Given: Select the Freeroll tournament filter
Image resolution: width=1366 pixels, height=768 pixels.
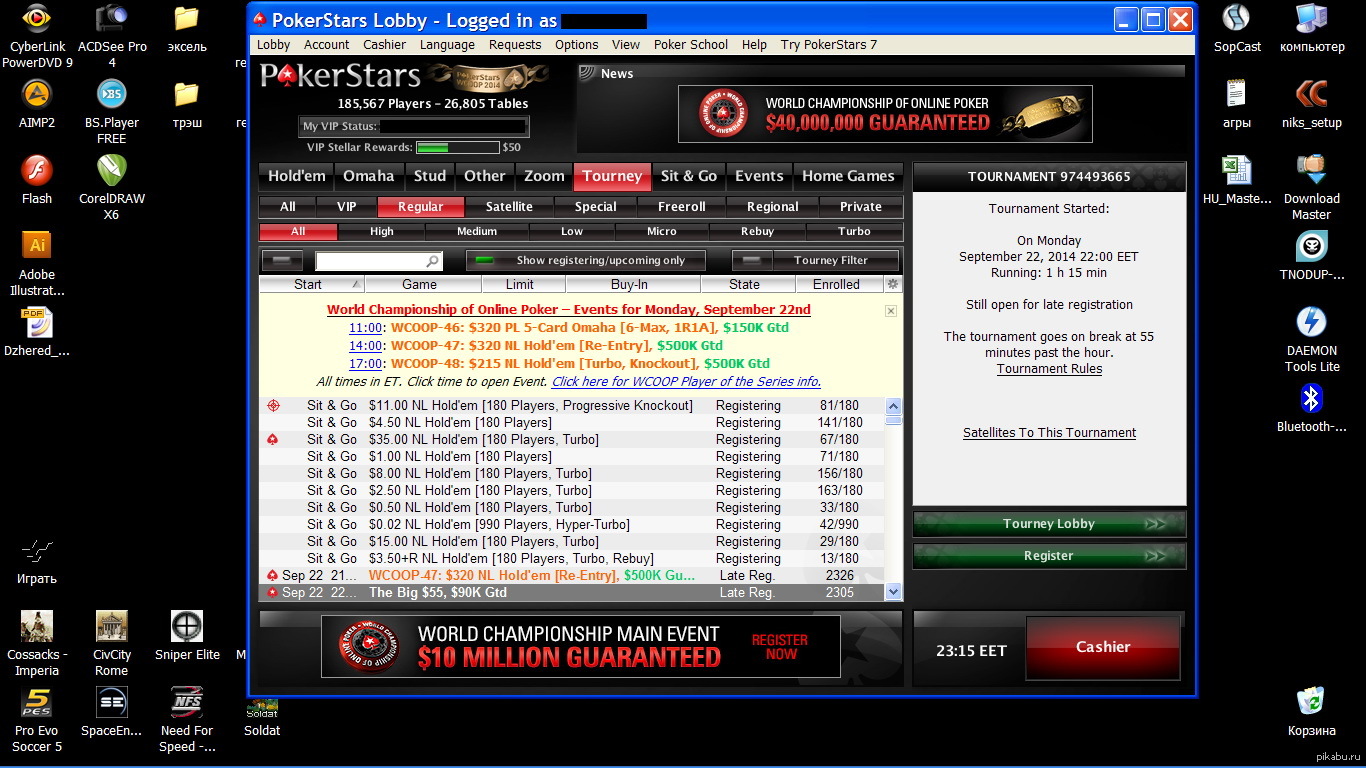Looking at the screenshot, I should coord(682,207).
